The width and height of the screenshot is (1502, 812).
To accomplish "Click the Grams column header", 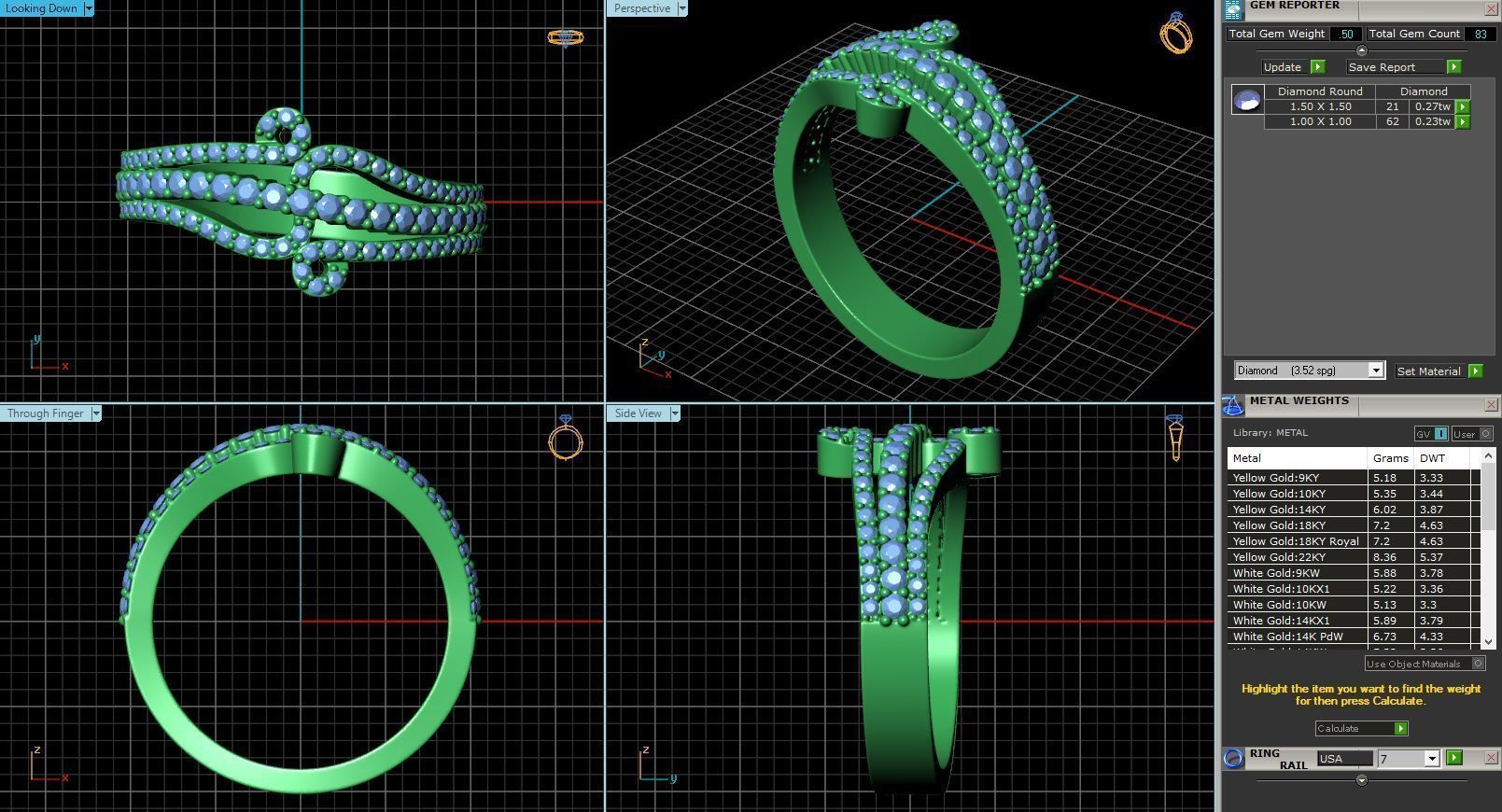I will 1391,458.
